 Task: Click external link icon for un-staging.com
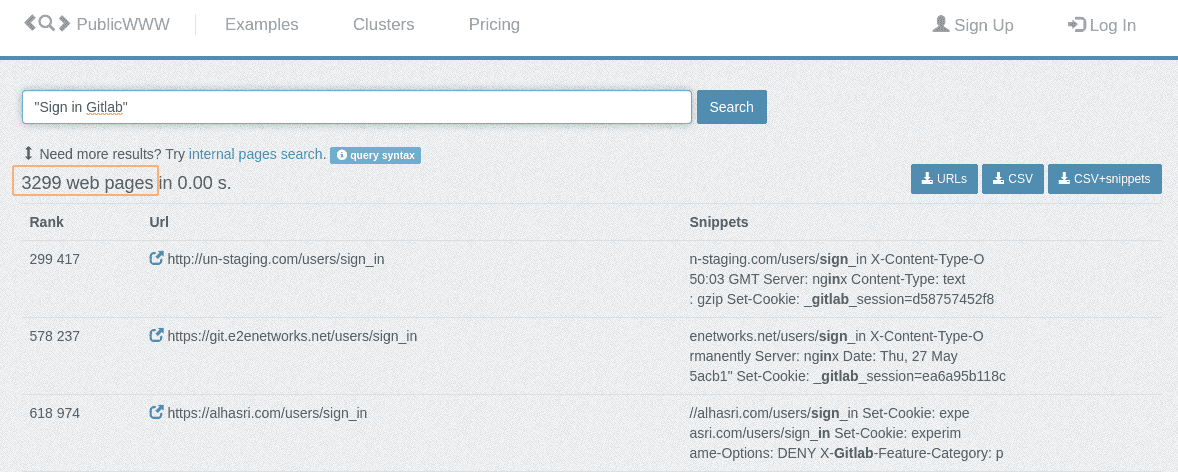click(156, 259)
